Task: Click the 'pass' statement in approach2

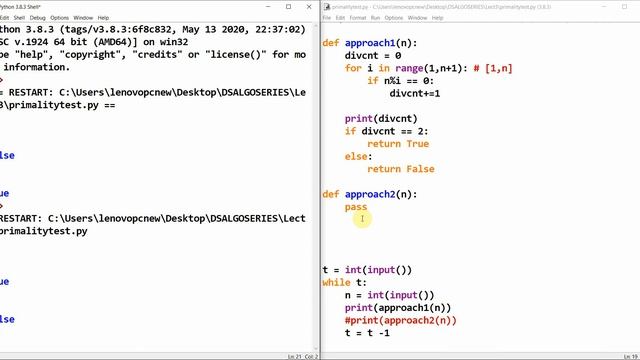Action: pos(356,207)
